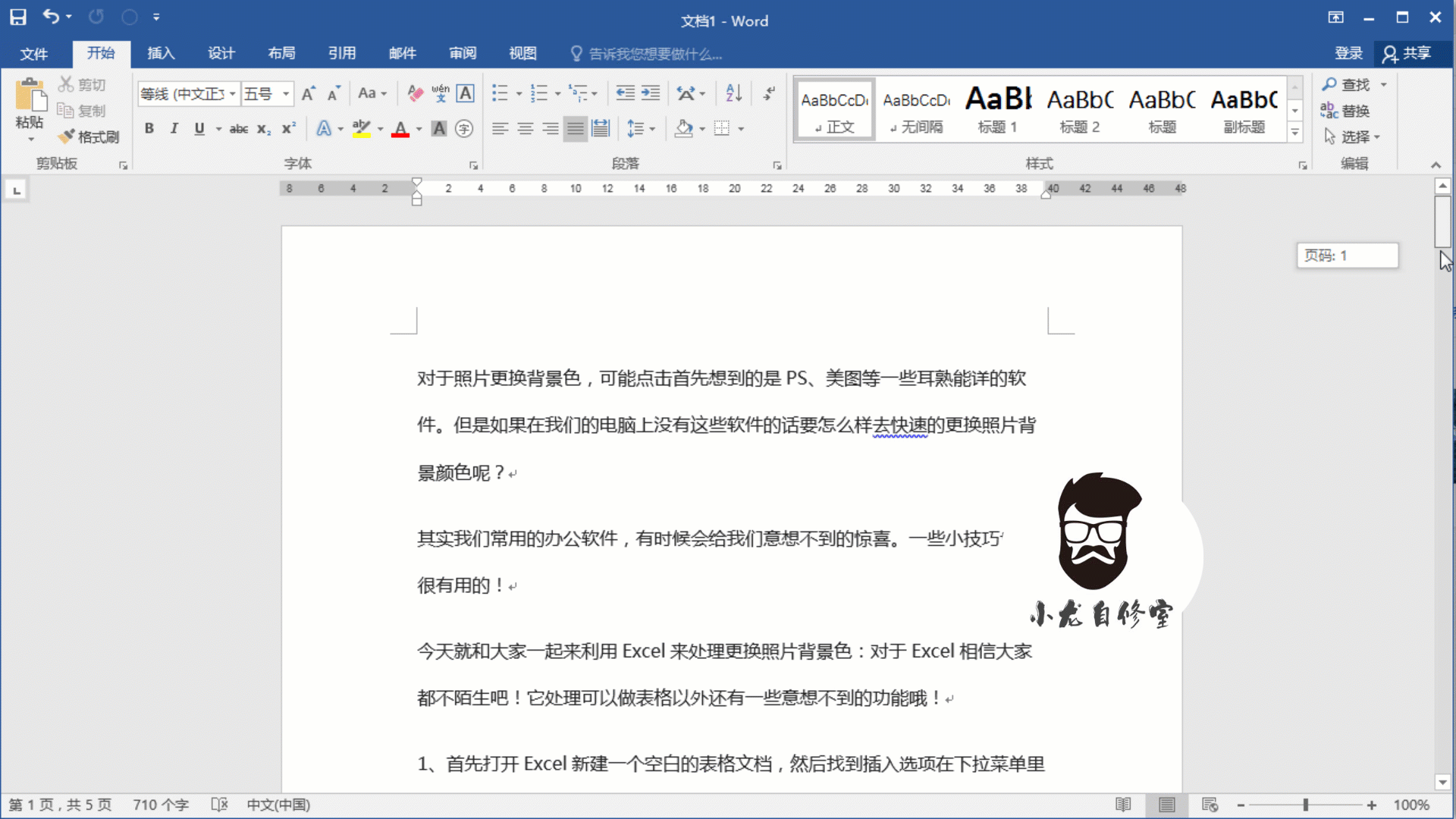Open the font size dropdown (五号)
The height and width of the screenshot is (819, 1456).
(286, 94)
